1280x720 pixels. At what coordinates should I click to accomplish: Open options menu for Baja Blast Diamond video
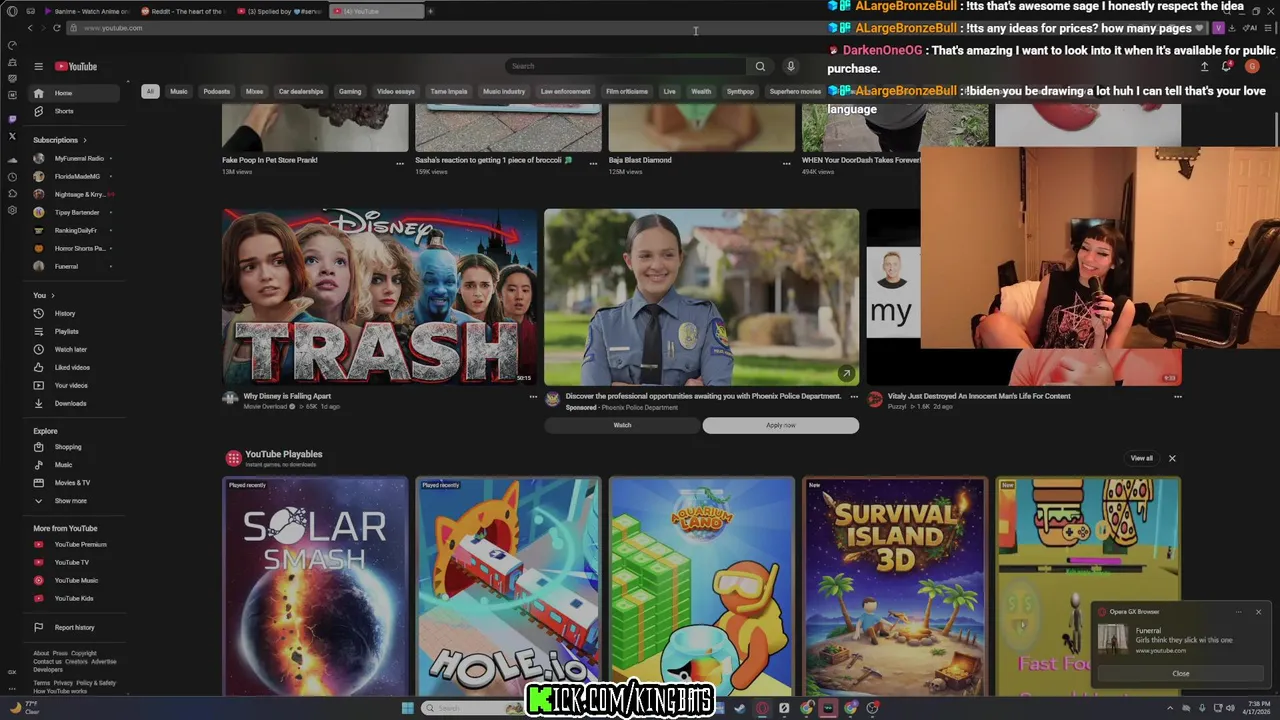pyautogui.click(x=787, y=163)
